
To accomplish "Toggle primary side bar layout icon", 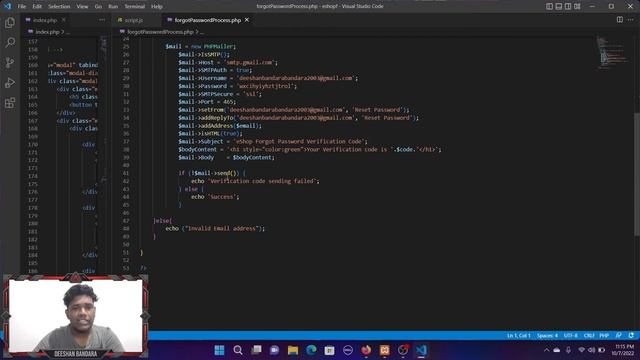I will [549, 6].
